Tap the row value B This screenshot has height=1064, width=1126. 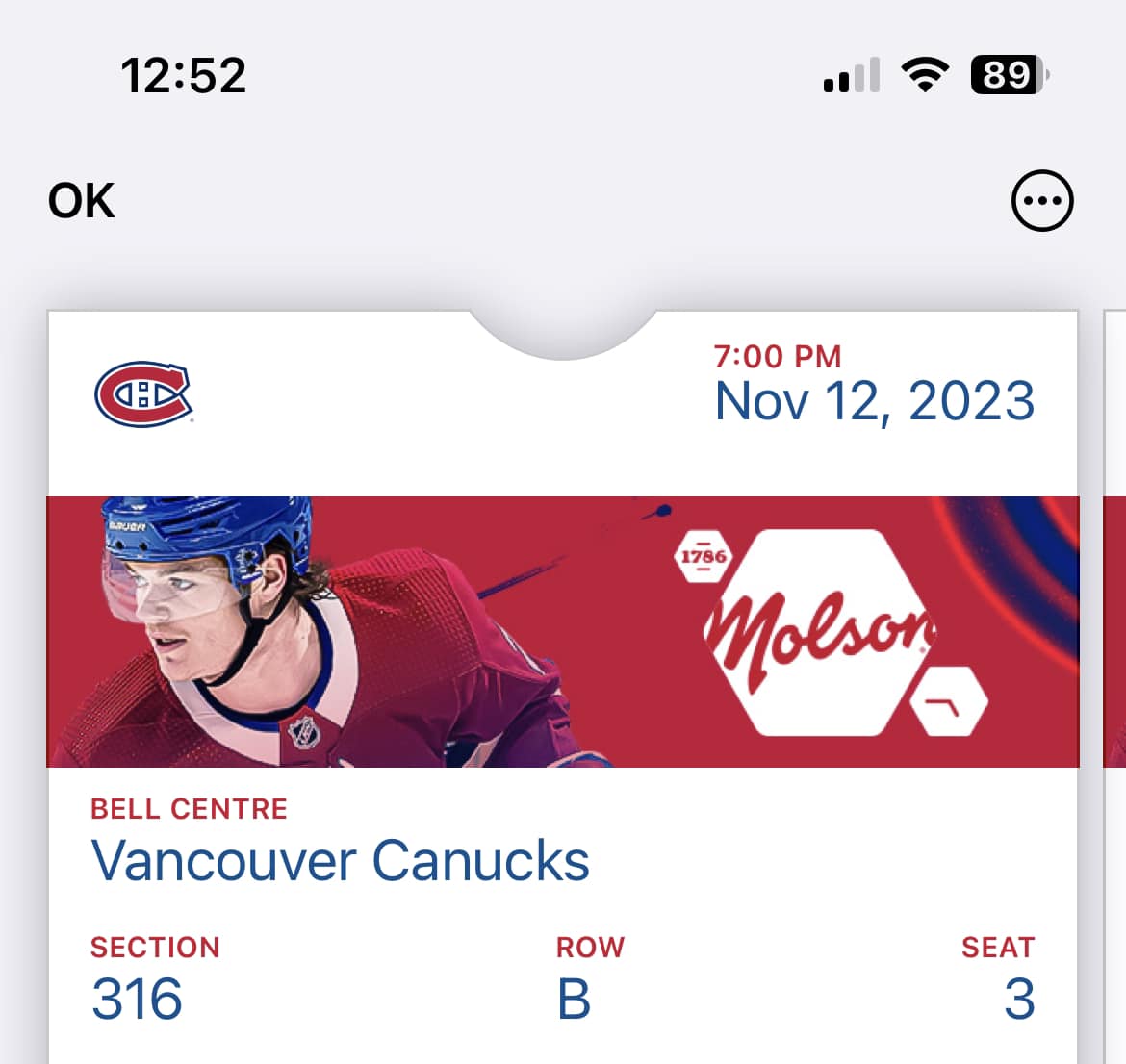point(574,999)
